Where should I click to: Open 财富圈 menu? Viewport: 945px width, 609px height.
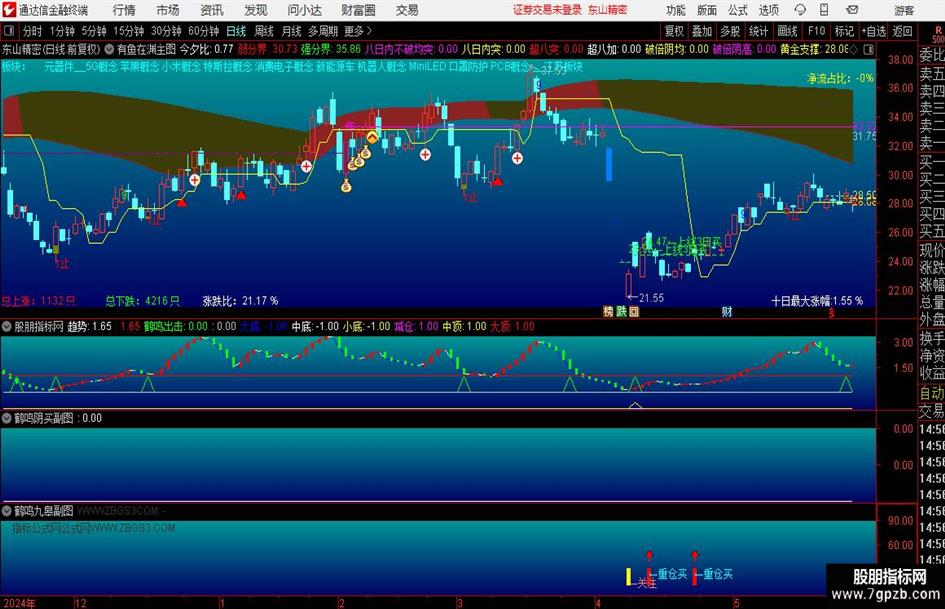(358, 10)
